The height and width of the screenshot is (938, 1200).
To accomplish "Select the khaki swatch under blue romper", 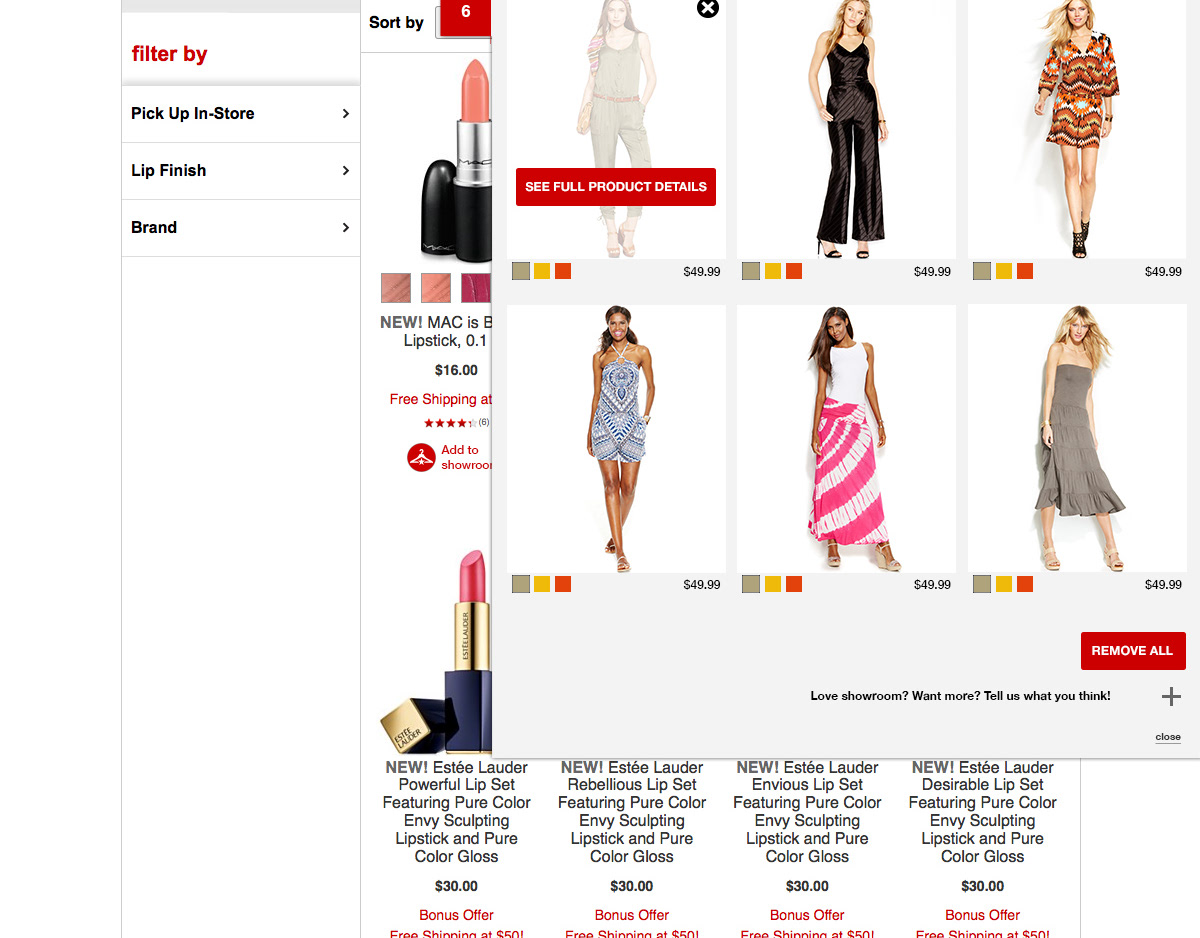I will coord(521,584).
